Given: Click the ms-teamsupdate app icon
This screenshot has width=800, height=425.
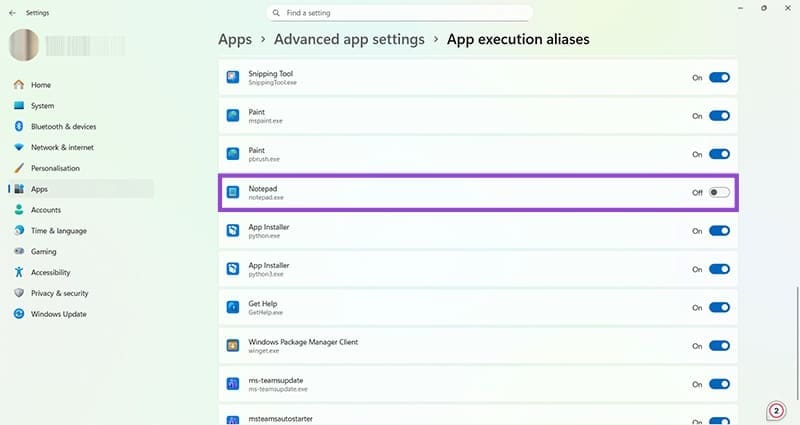Looking at the screenshot, I should pyautogui.click(x=232, y=384).
